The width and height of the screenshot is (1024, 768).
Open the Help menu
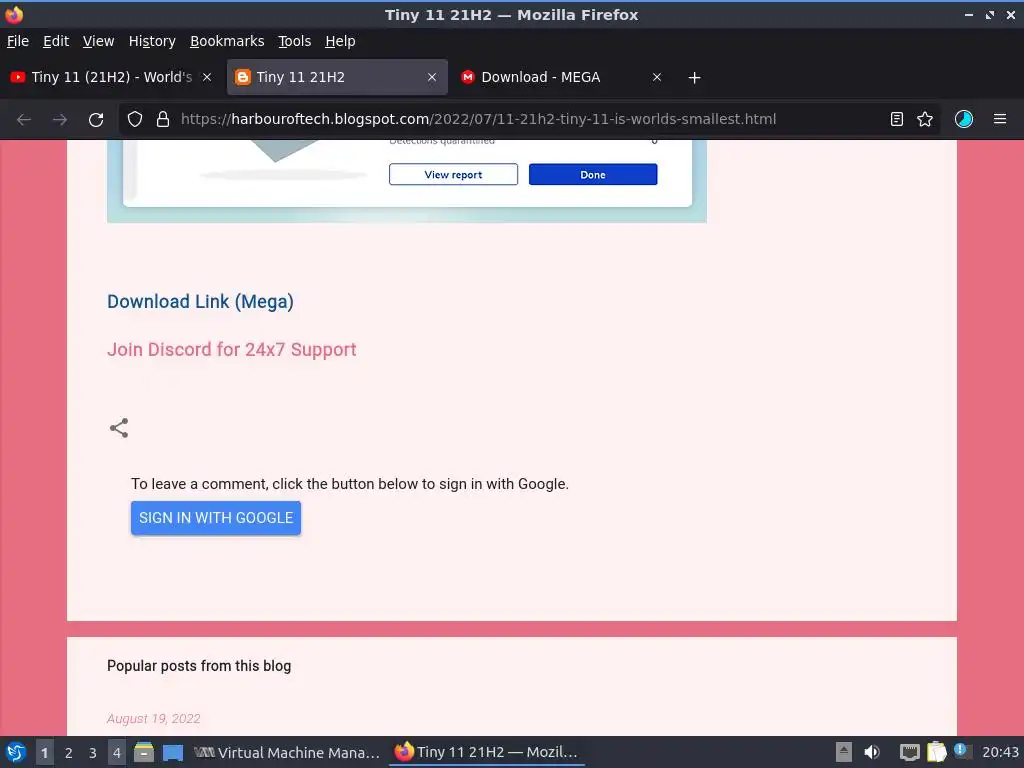pyautogui.click(x=340, y=41)
